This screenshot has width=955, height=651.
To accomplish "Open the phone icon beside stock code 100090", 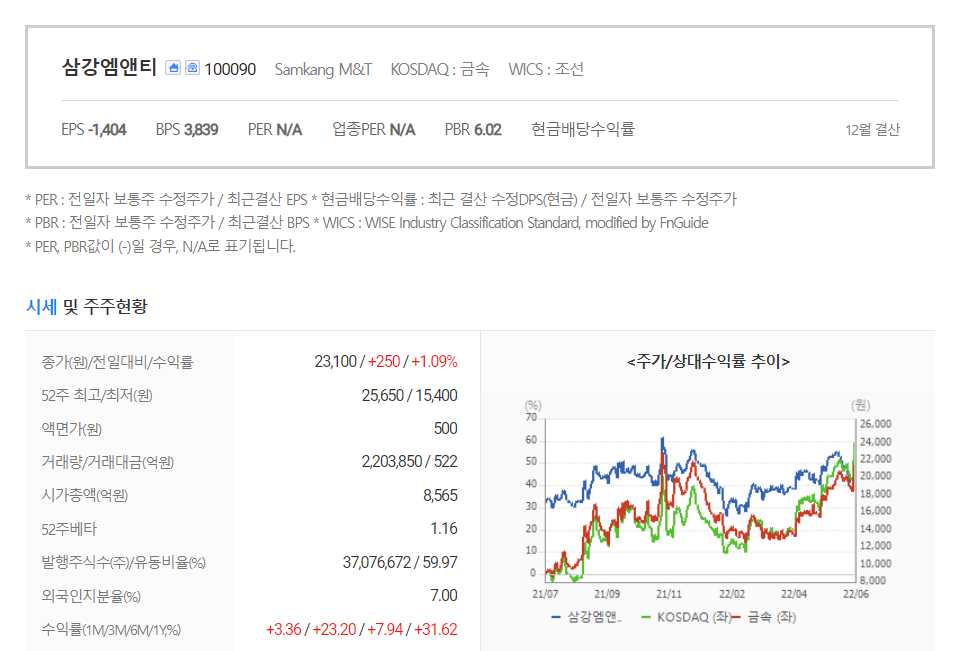I will (192, 68).
